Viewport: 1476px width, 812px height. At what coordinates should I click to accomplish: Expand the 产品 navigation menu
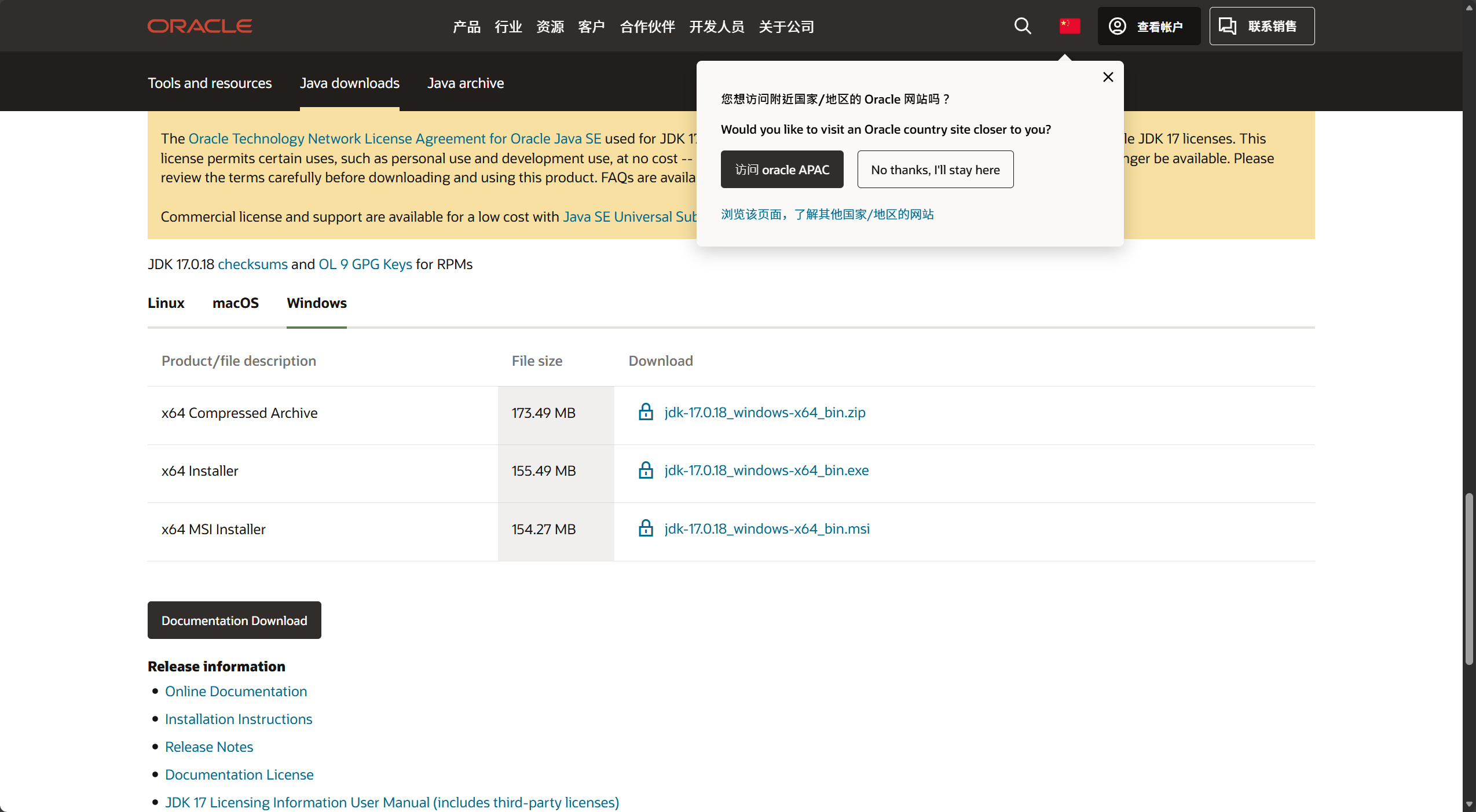466,27
